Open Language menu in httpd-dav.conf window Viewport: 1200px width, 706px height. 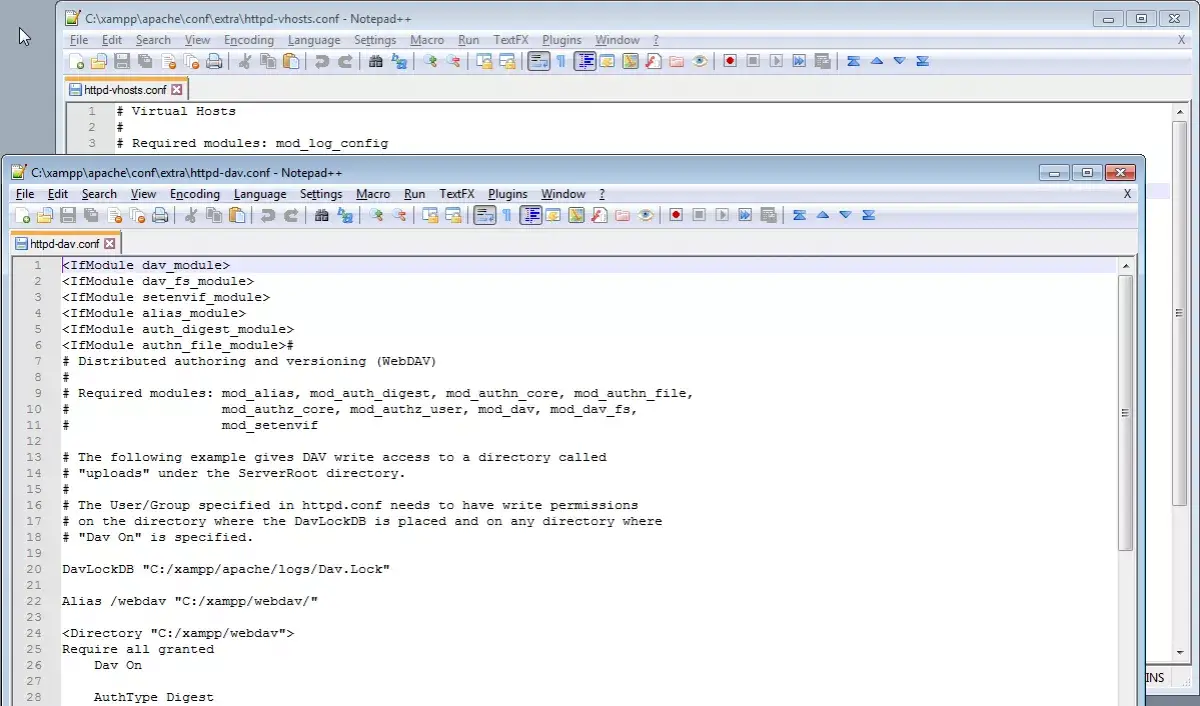(260, 194)
